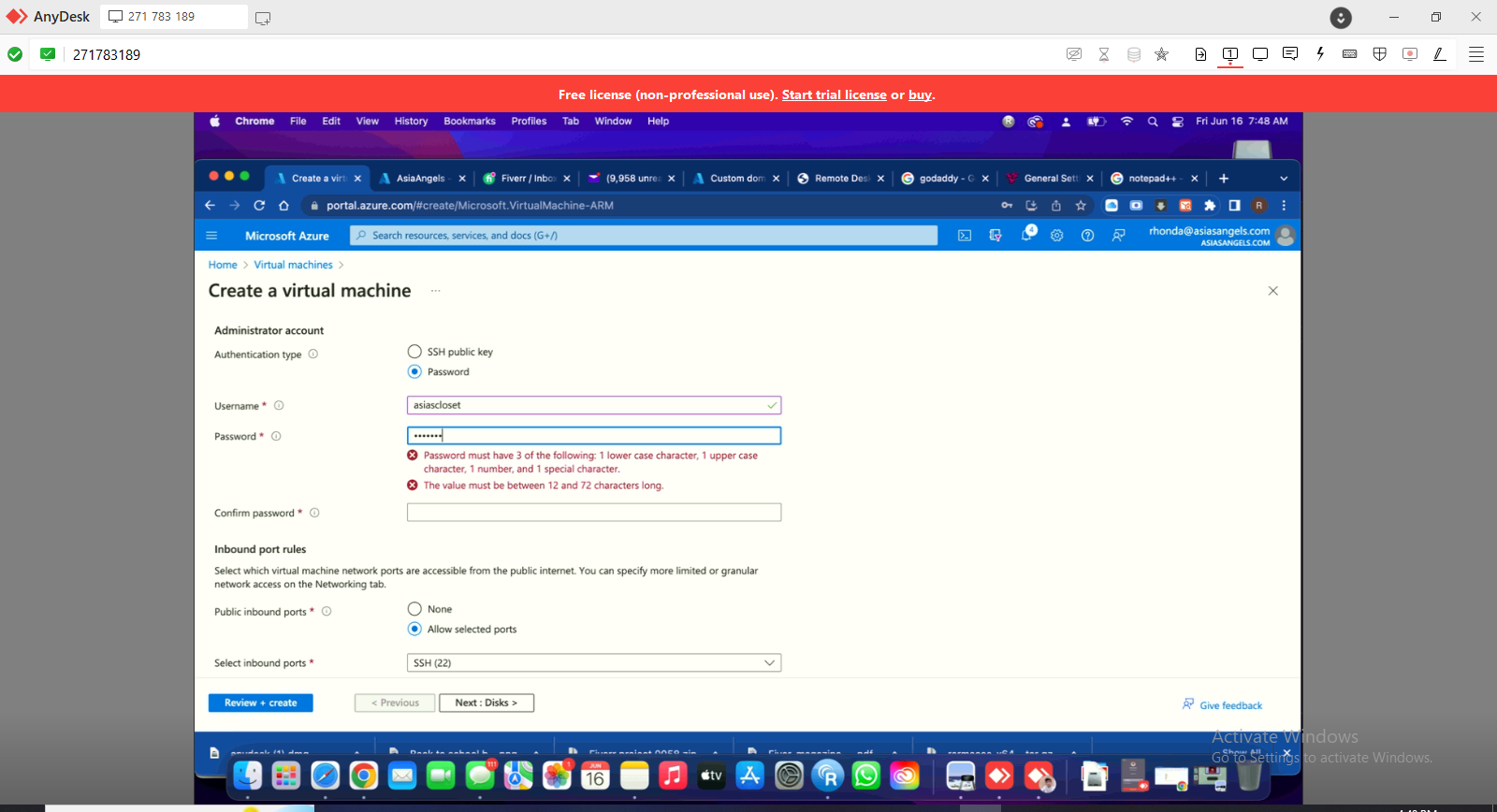Click the Previous button

click(395, 703)
